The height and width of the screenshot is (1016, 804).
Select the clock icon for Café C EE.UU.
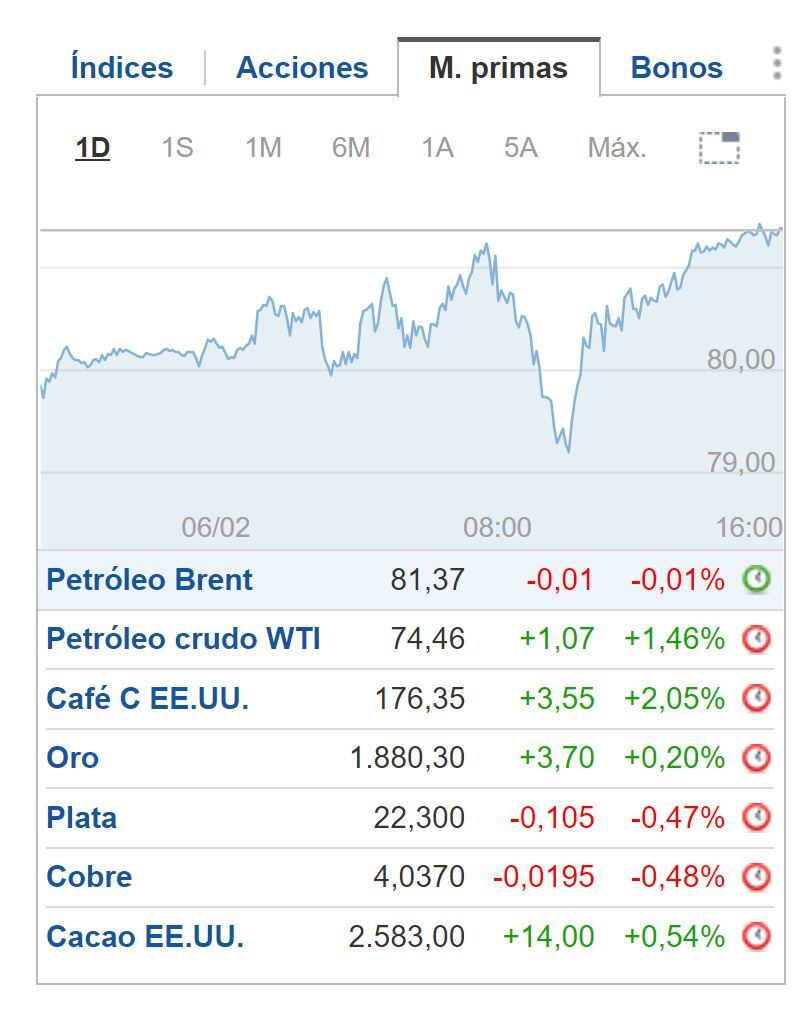(x=755, y=697)
